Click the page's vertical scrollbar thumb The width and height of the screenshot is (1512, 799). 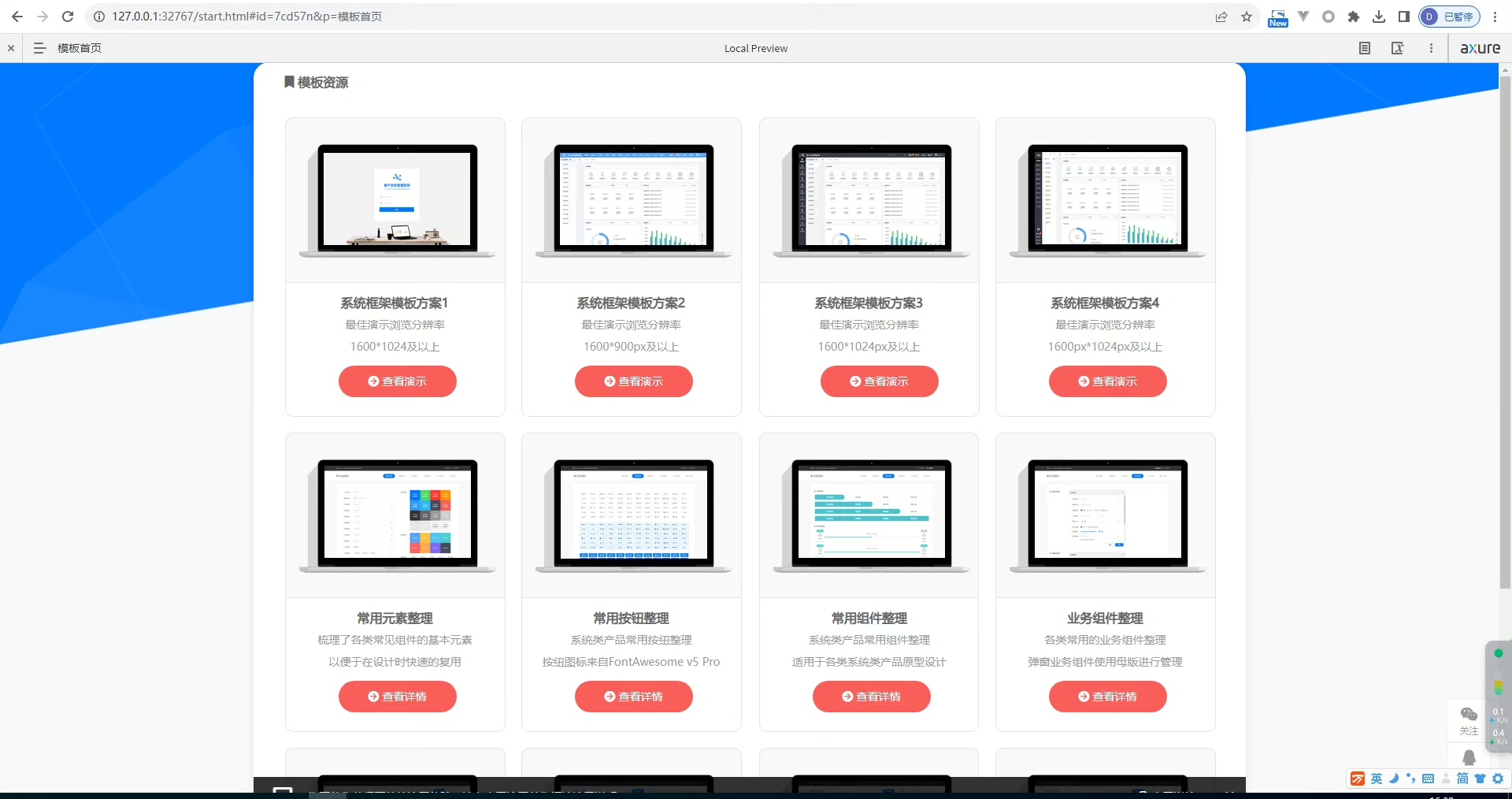point(1505,331)
